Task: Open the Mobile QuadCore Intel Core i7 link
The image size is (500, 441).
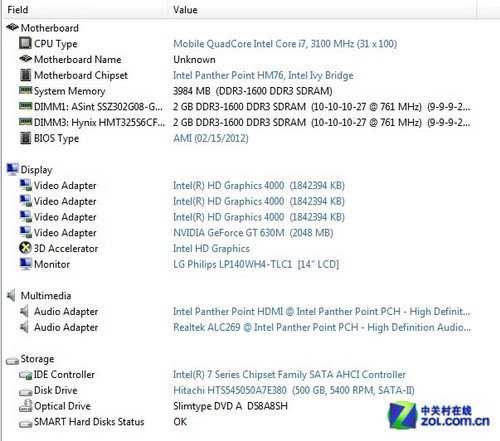Action: point(285,44)
